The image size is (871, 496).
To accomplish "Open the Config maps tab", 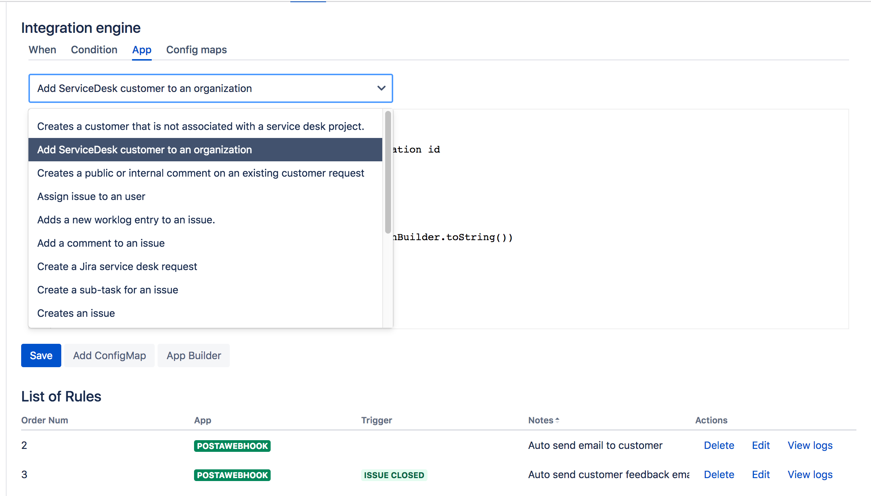I will [x=196, y=50].
